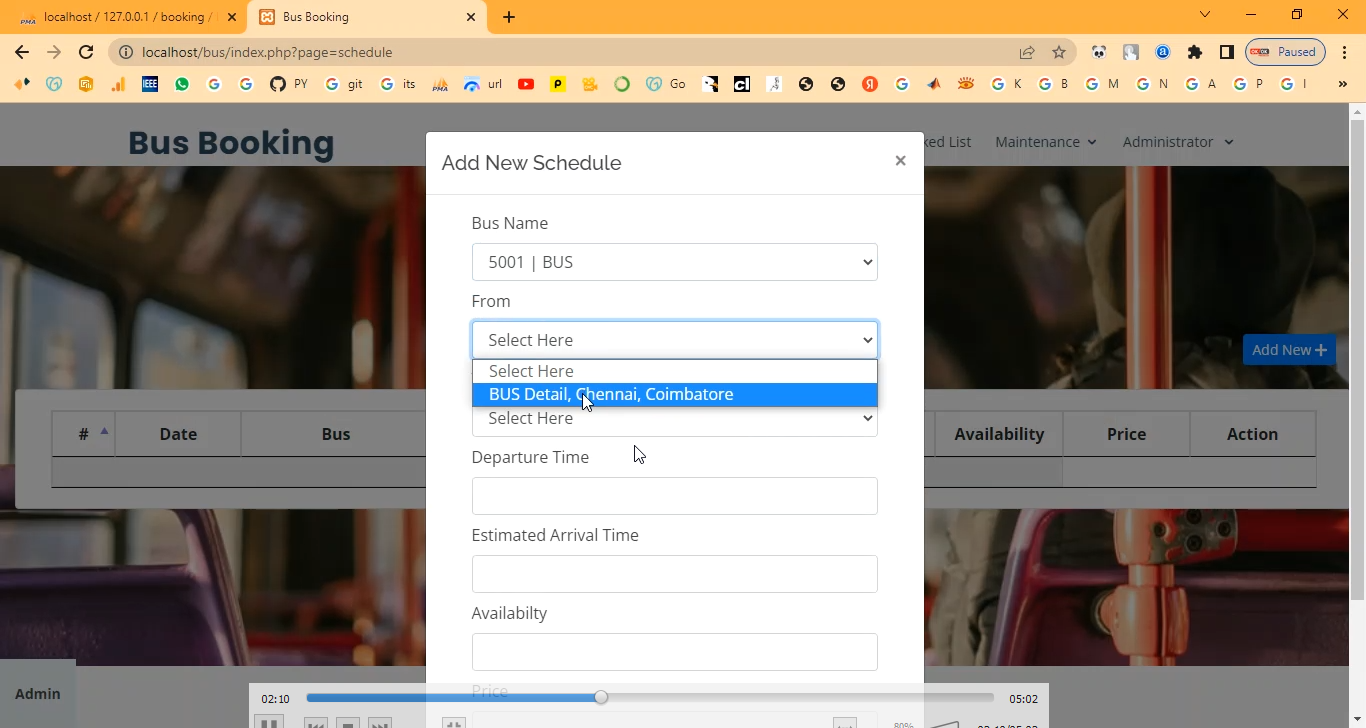
Task: Open the tab search chevron
Action: click(x=1205, y=15)
